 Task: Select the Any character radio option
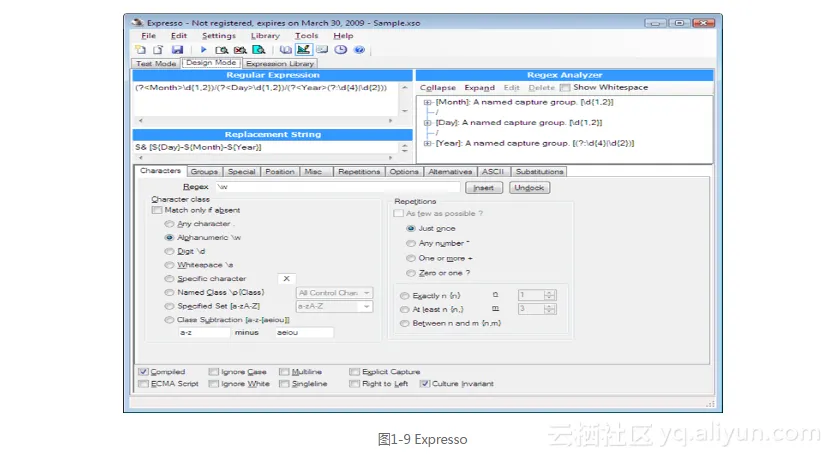pos(169,224)
